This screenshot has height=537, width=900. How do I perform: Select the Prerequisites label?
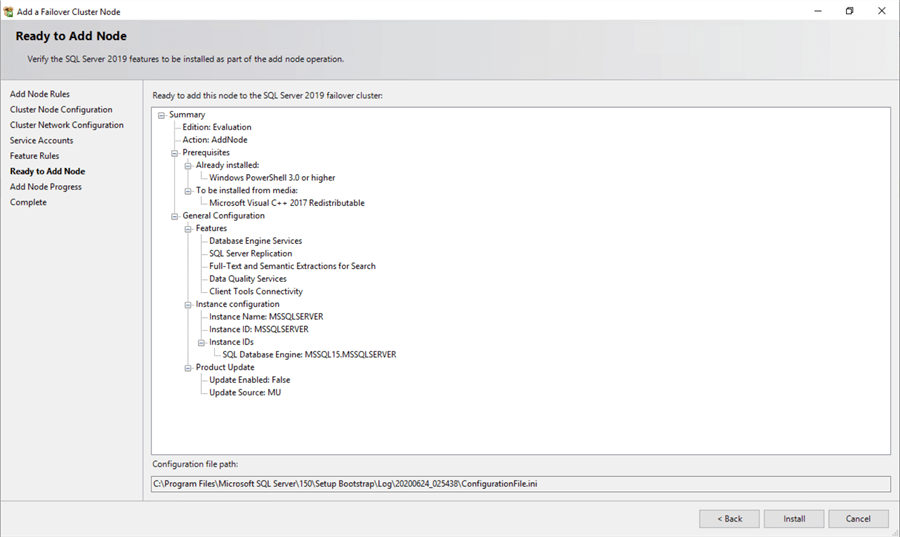206,153
